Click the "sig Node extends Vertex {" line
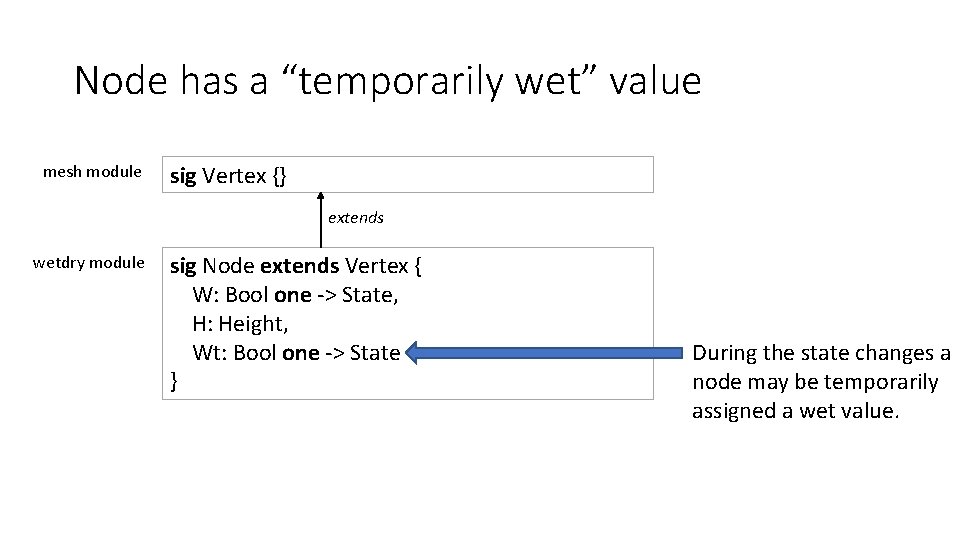This screenshot has height=540, width=960. tap(296, 266)
